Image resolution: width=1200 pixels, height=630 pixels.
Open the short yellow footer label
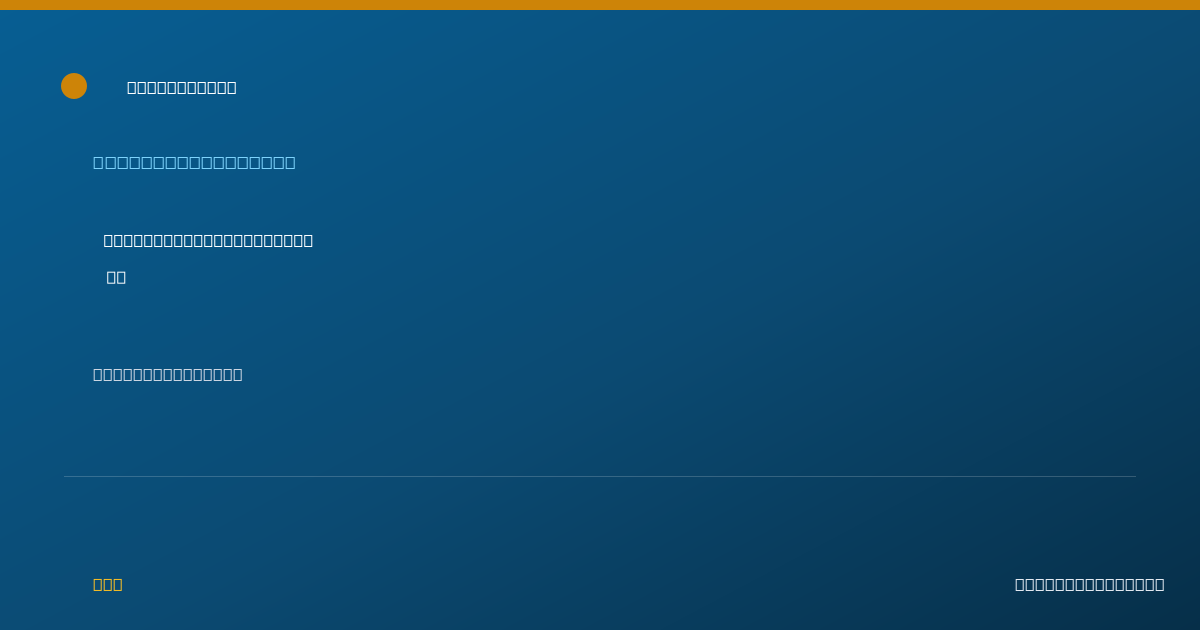[108, 584]
